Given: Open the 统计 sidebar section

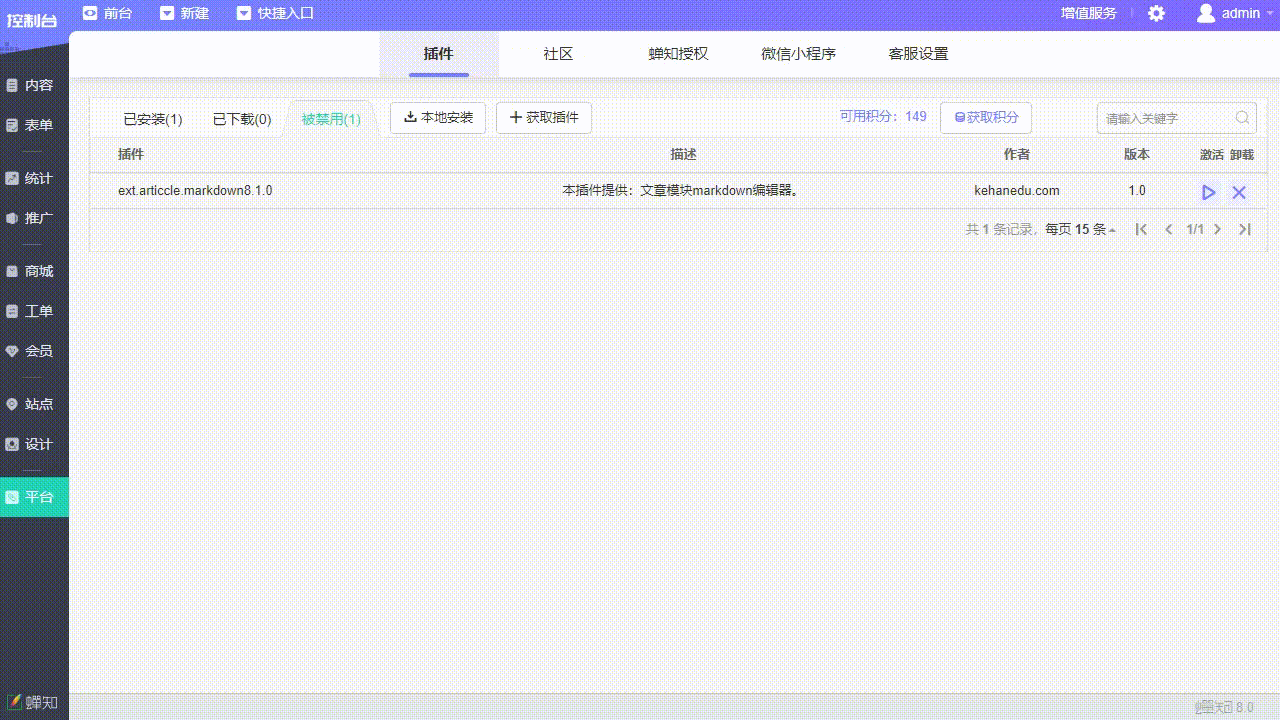Looking at the screenshot, I should click(35, 178).
